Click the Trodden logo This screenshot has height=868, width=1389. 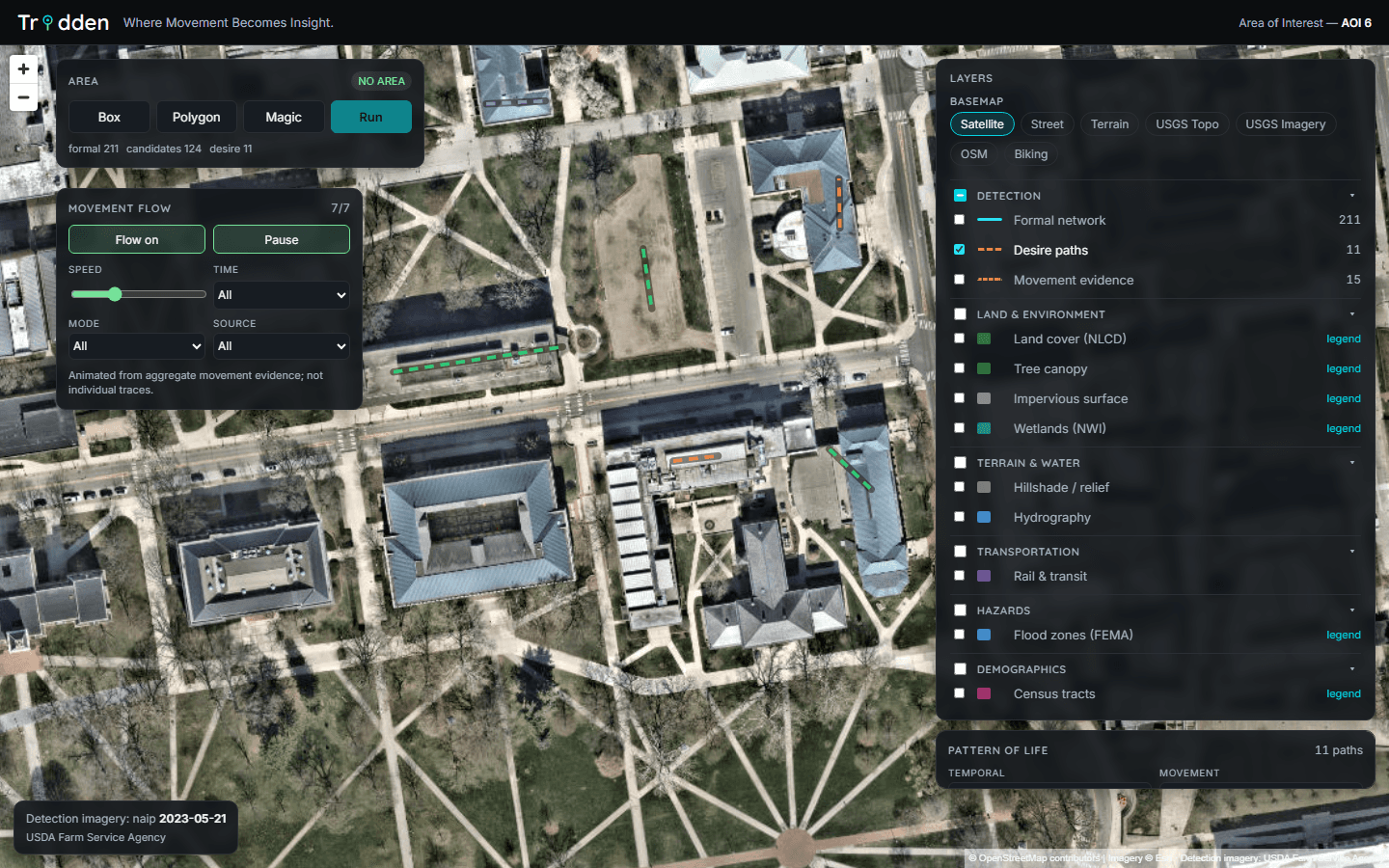pos(64,22)
